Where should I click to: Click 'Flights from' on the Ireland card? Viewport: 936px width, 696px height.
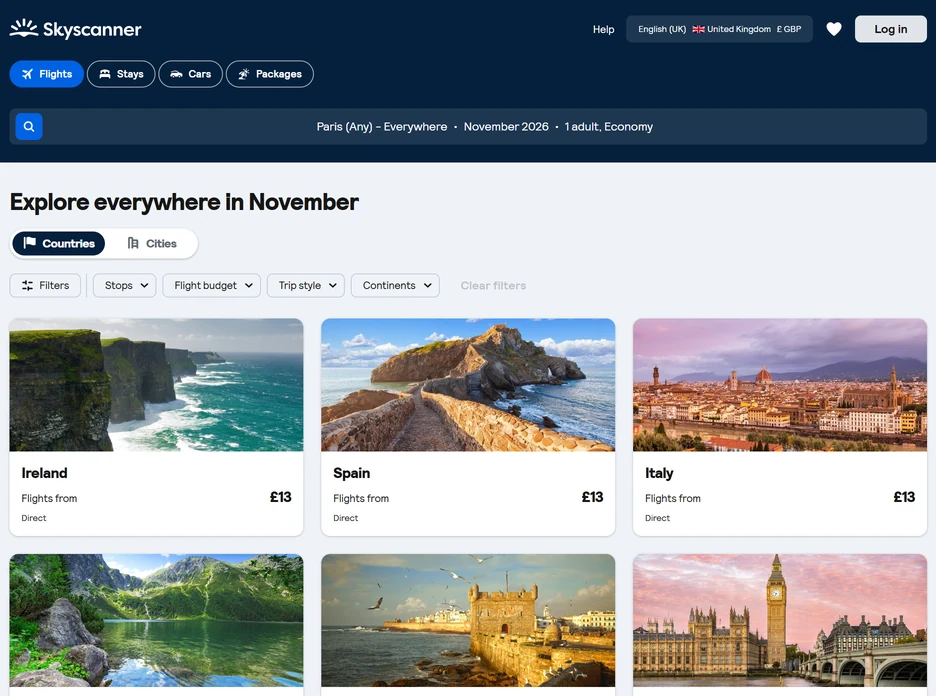click(49, 498)
